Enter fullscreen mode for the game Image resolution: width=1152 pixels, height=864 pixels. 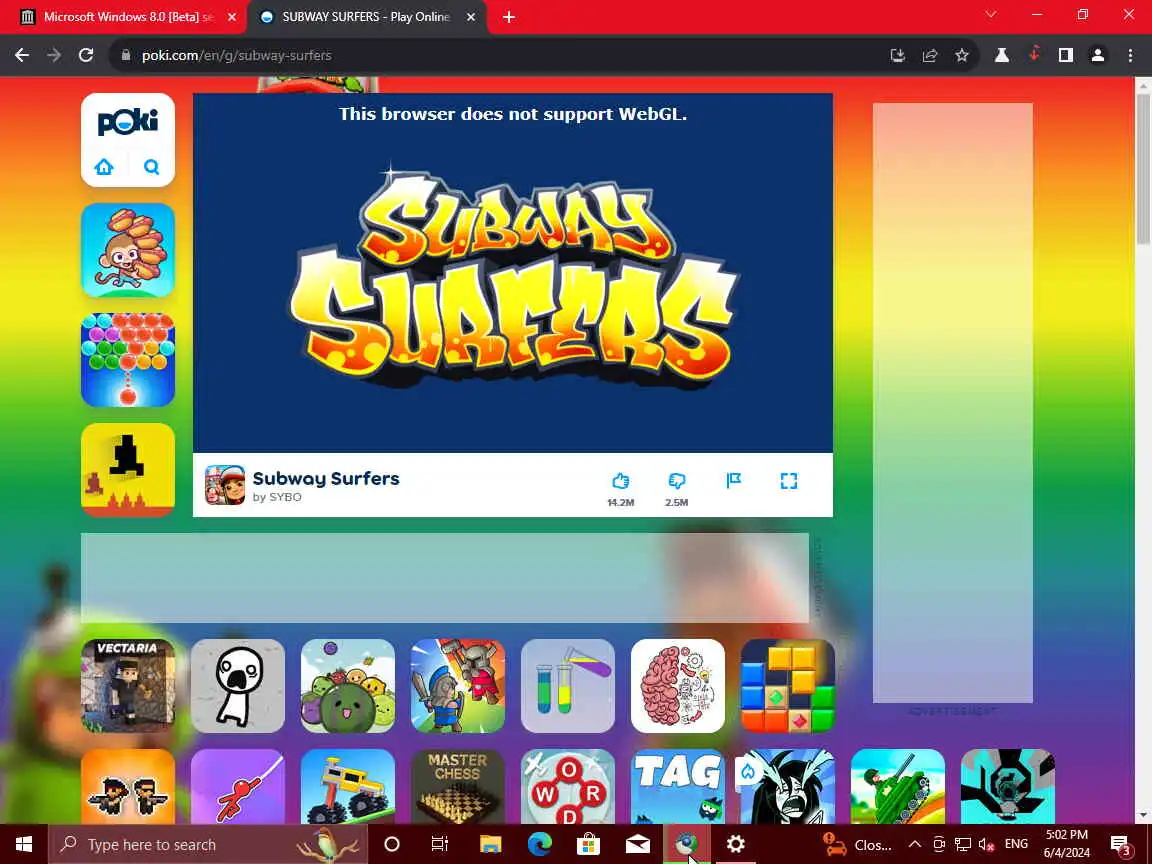tap(788, 481)
